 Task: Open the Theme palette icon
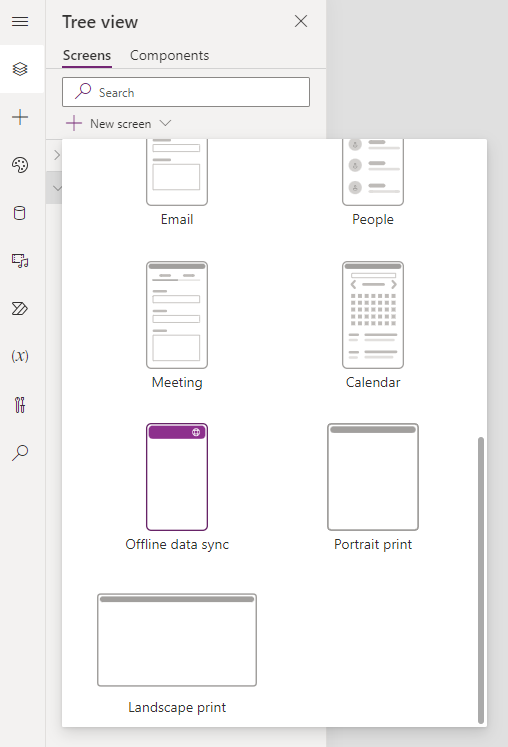click(x=20, y=165)
